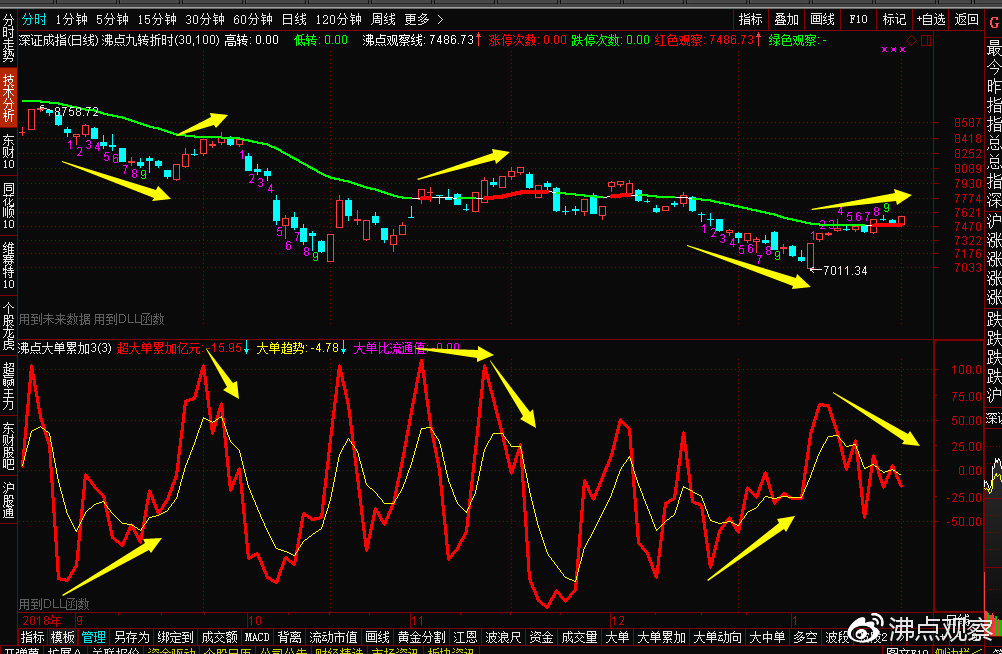Open the 同花顺10 sidebar panel
This screenshot has height=654, width=1002.
click(9, 207)
